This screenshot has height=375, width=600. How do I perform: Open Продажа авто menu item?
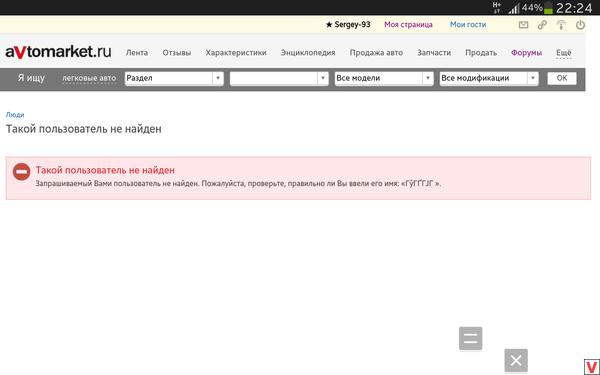(376, 53)
